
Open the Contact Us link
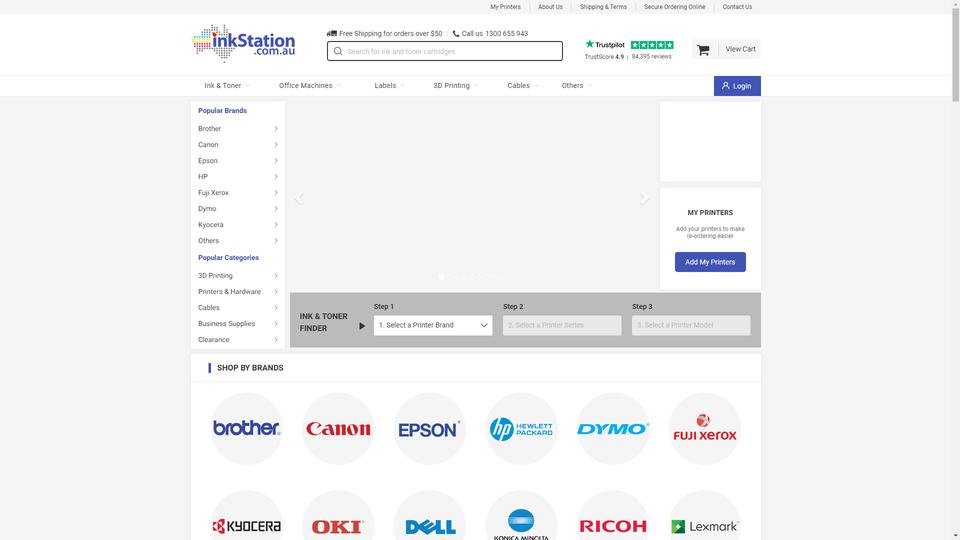pos(737,7)
